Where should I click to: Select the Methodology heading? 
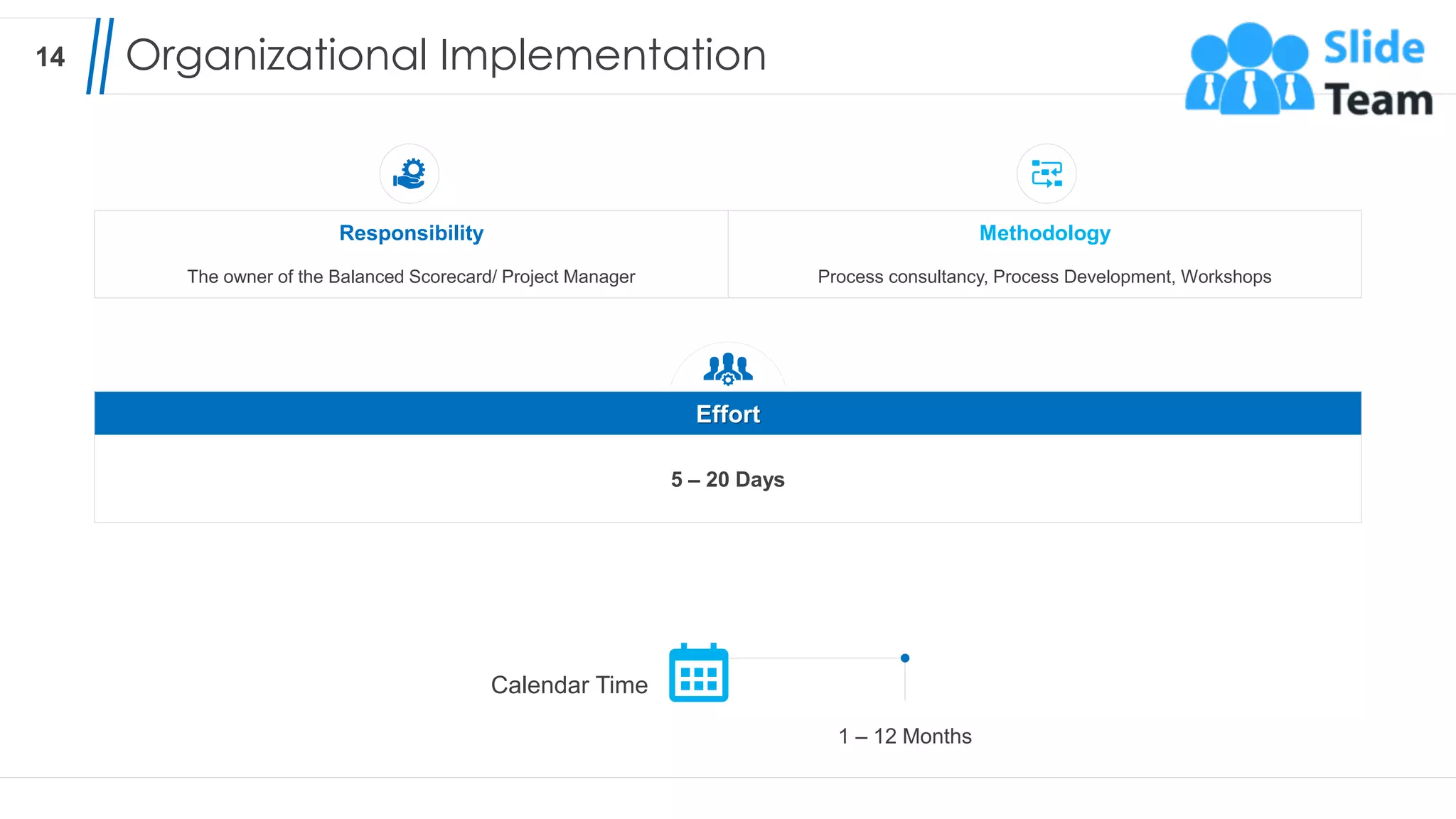pos(1044,233)
